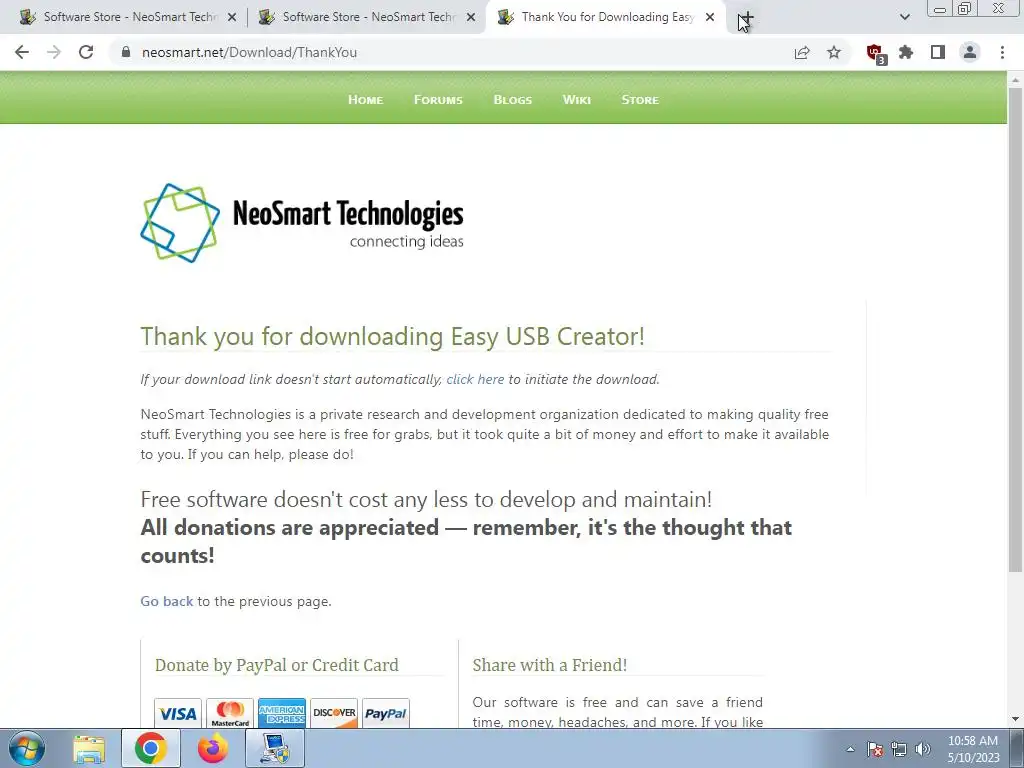Screen dimensions: 1024x768
Task: Close the second Software Store tab
Action: (471, 18)
